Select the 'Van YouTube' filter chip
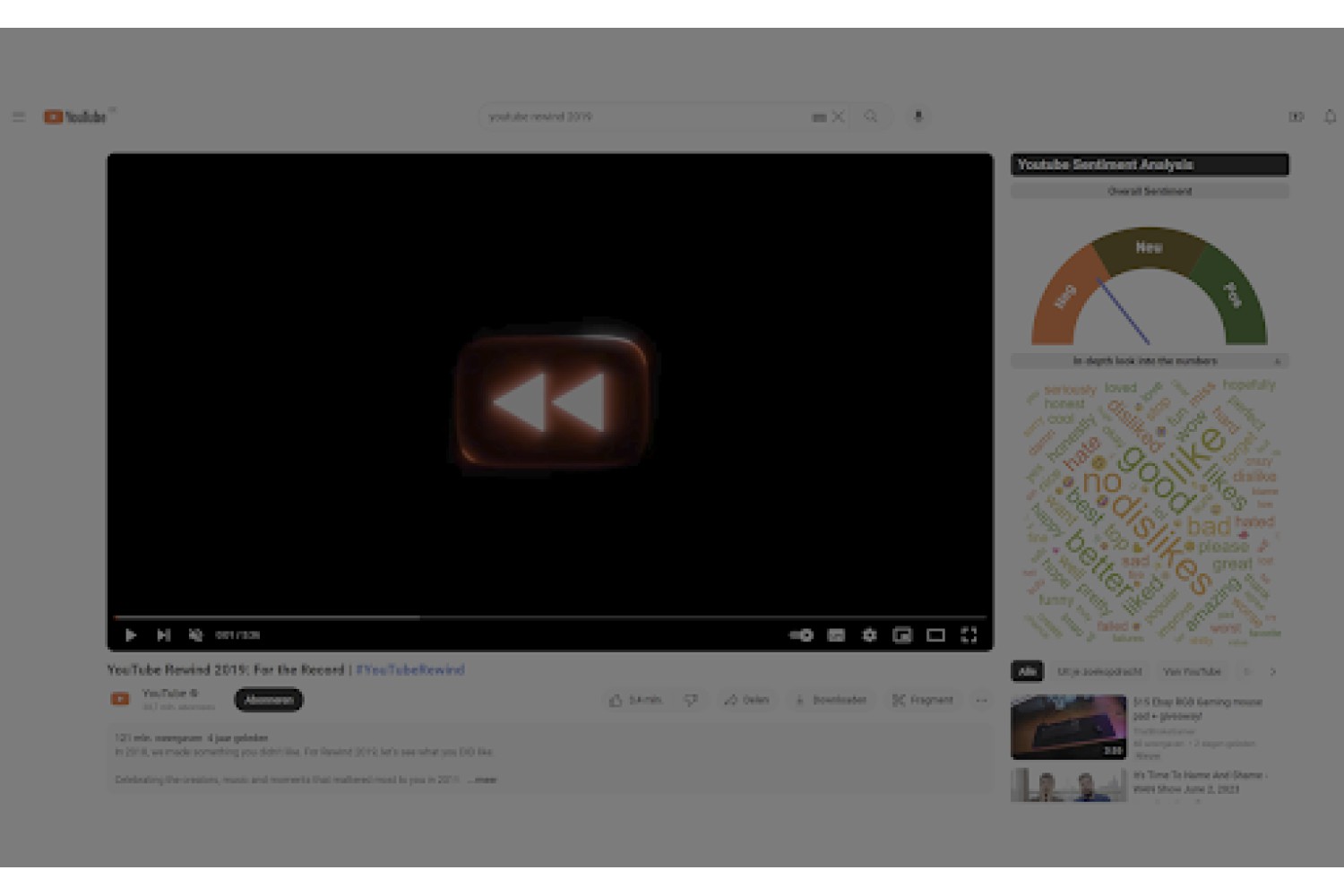The width and height of the screenshot is (1344, 896). point(1192,671)
